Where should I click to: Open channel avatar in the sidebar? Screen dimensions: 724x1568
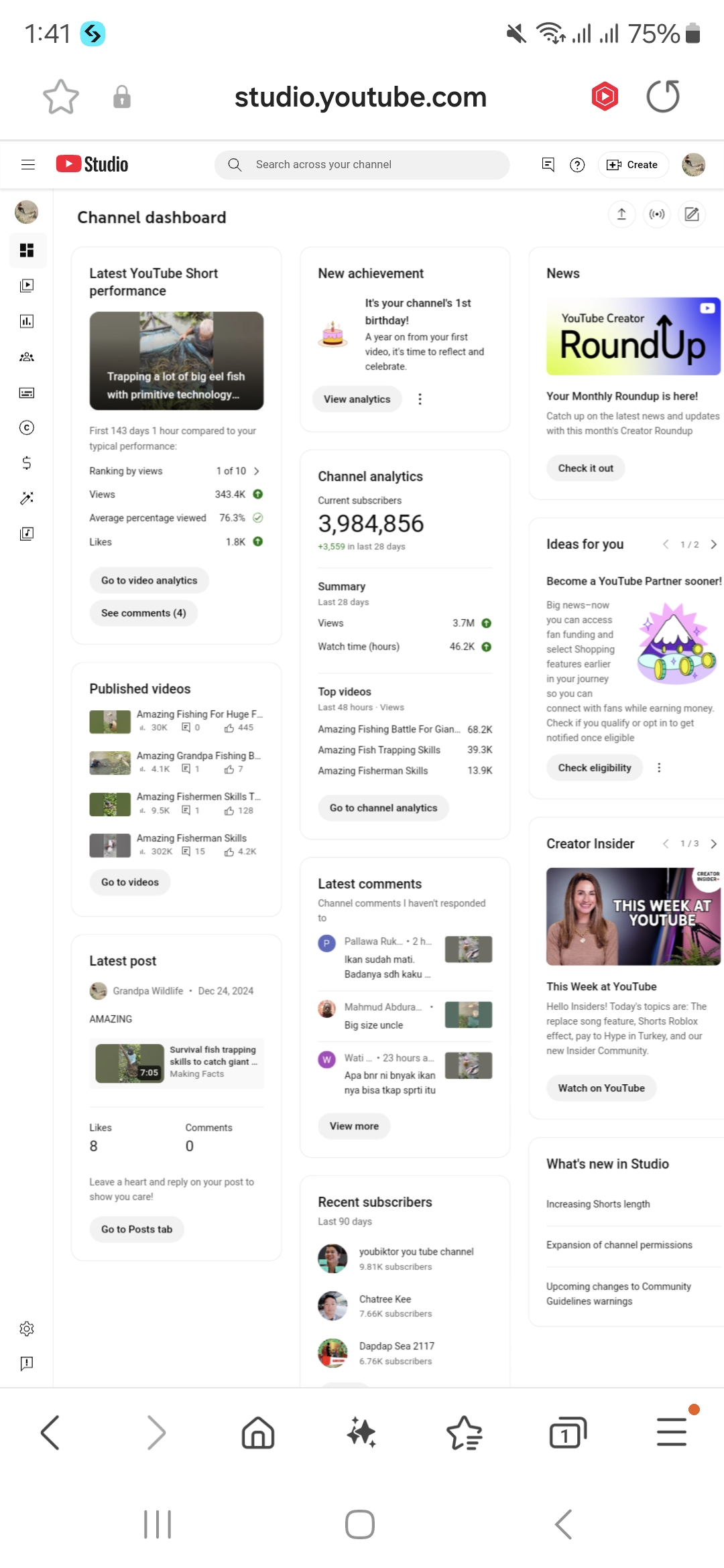point(27,212)
